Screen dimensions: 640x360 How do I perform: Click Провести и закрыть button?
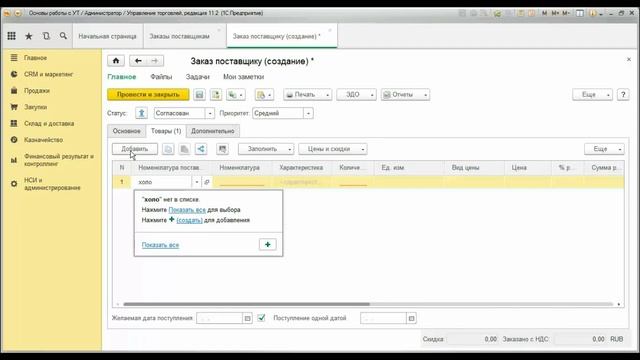pos(148,95)
